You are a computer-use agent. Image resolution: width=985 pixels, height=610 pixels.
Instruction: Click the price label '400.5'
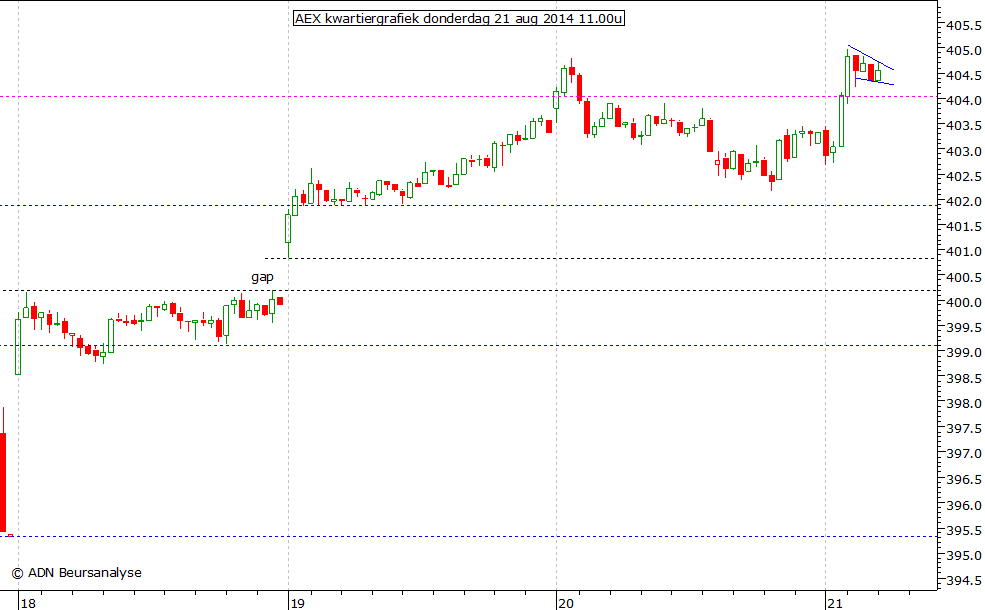click(x=964, y=277)
